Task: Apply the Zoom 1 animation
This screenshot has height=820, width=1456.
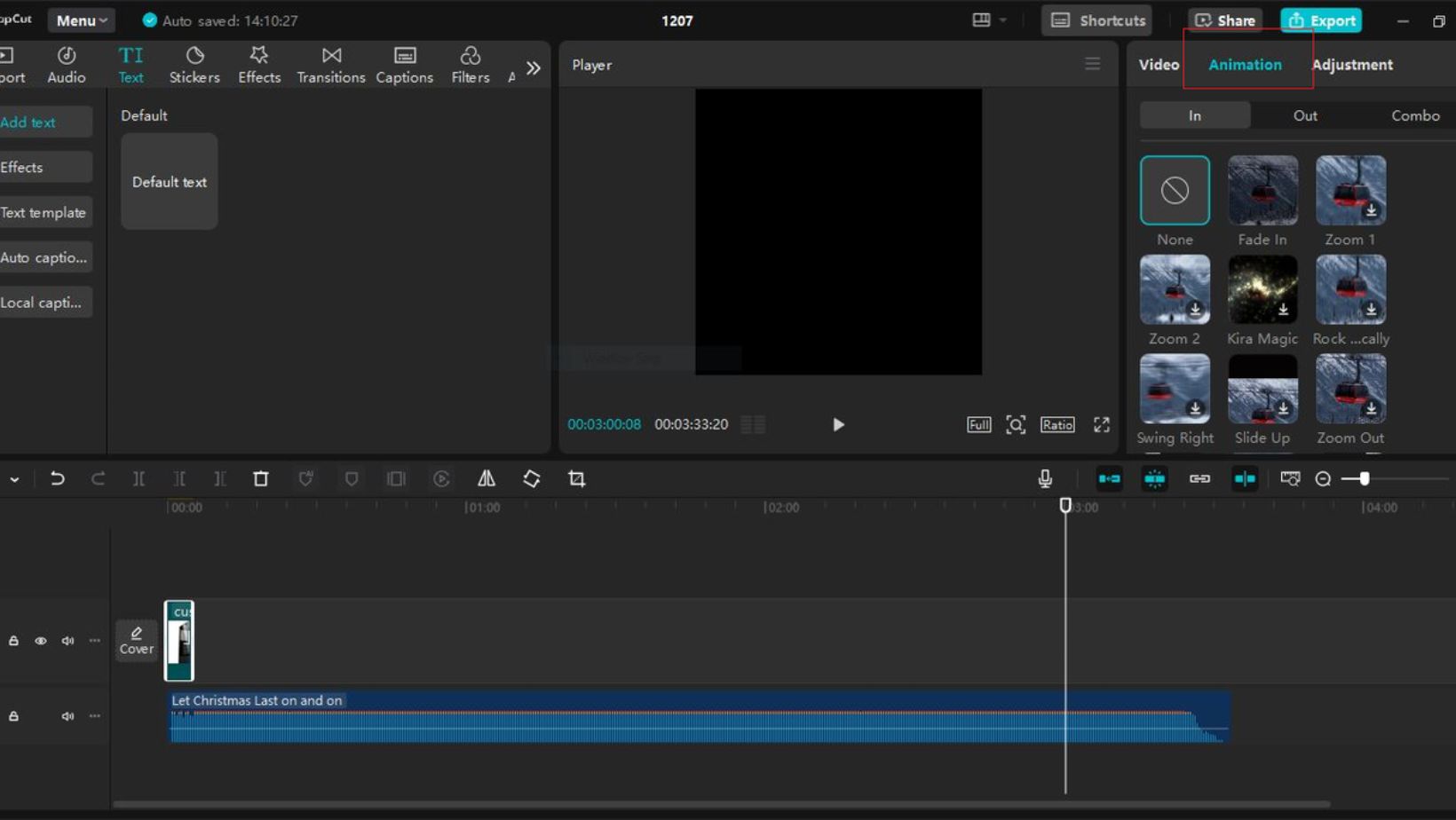Action: click(x=1350, y=190)
